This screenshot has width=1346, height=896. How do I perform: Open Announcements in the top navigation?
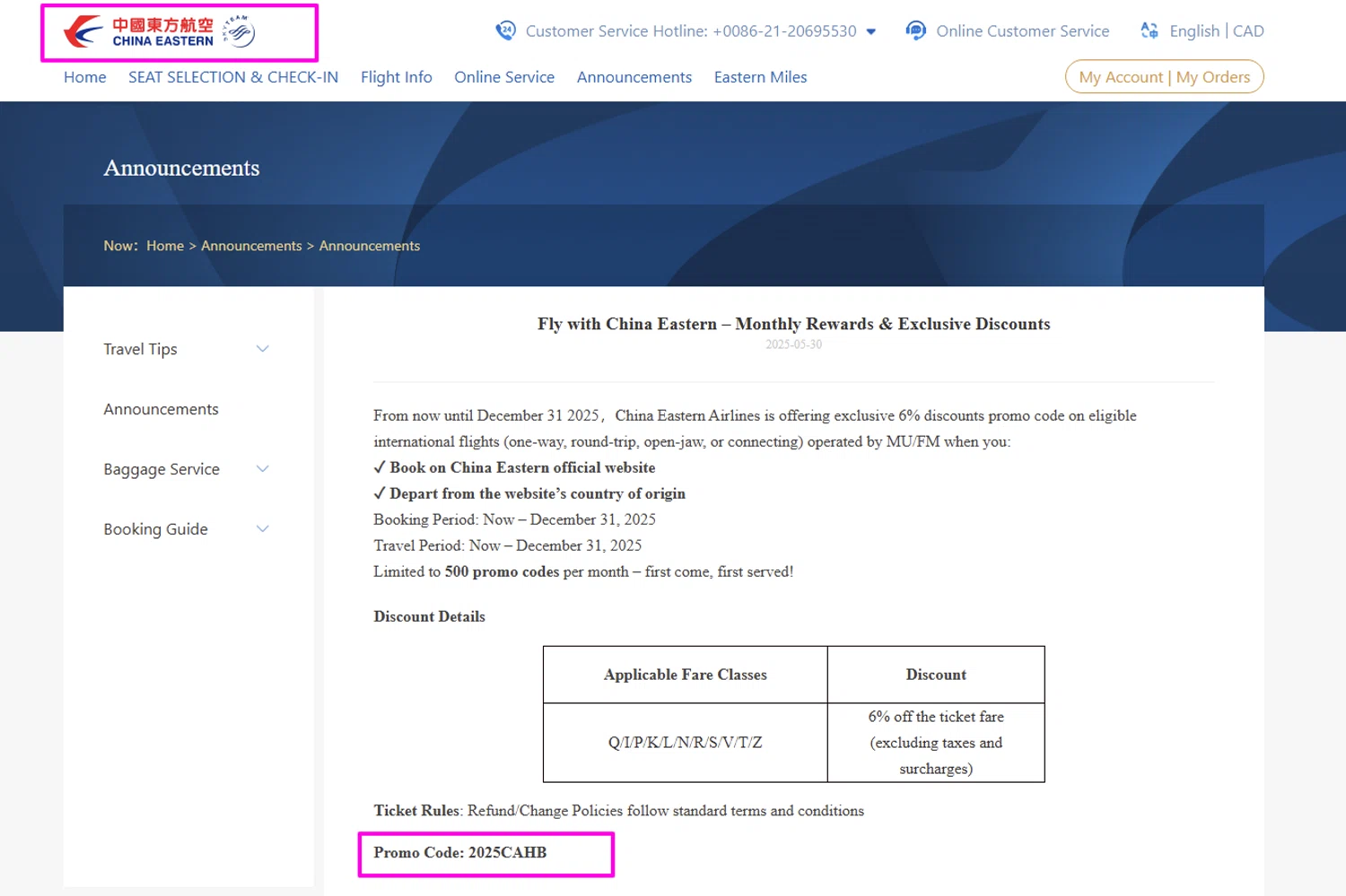tap(634, 77)
